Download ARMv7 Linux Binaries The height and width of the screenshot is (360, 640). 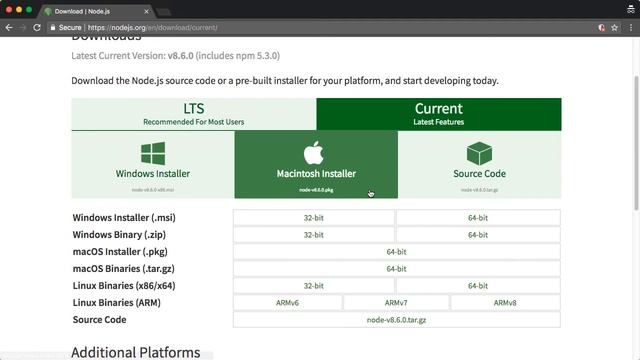pos(396,303)
